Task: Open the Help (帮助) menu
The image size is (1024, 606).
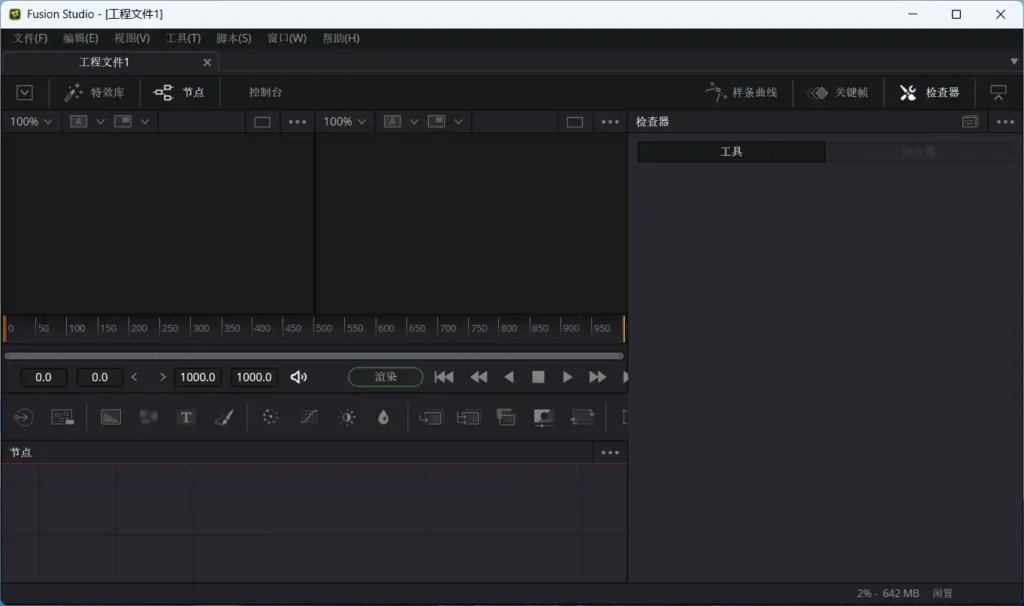Action: pos(341,38)
